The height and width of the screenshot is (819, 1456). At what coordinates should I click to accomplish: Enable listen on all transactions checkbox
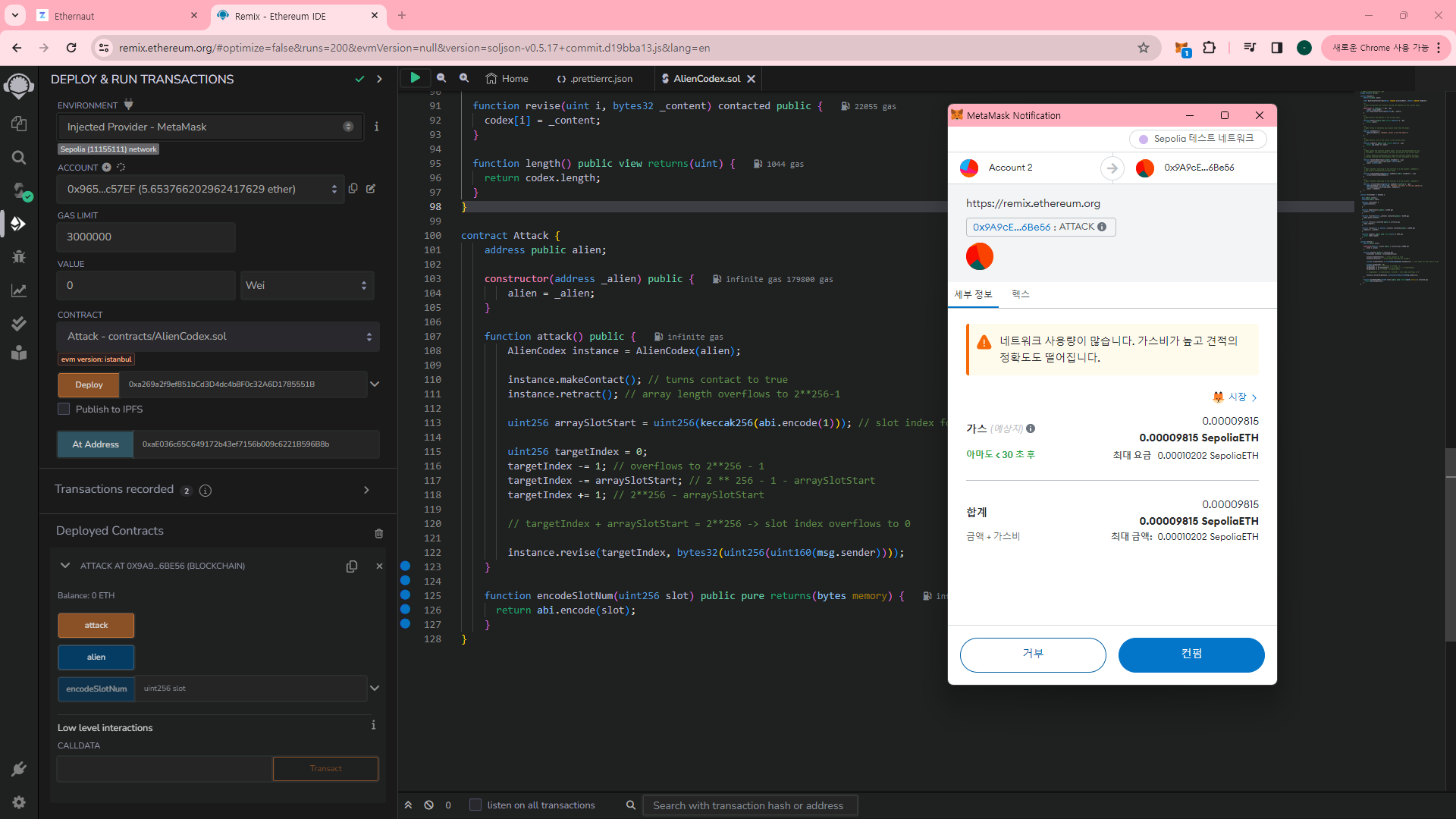(475, 805)
